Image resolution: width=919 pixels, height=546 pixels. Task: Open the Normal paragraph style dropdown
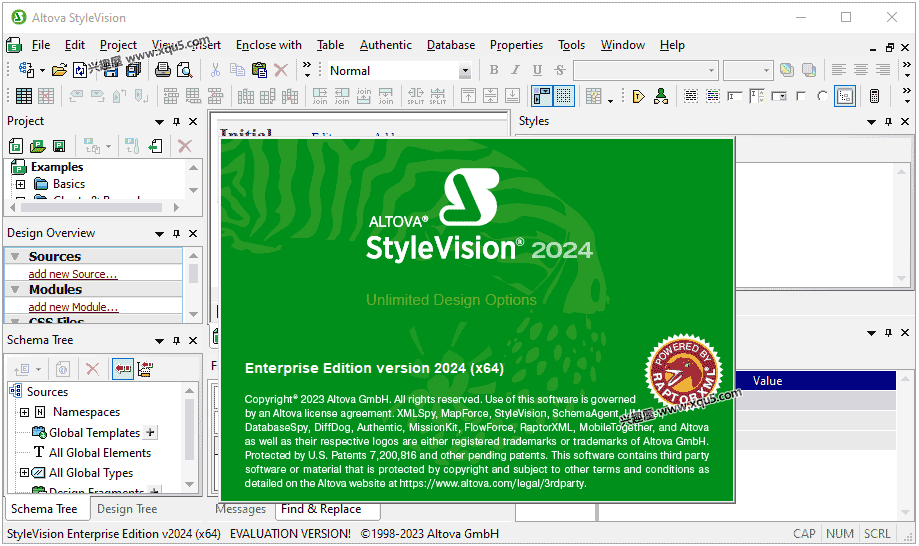pyautogui.click(x=465, y=71)
